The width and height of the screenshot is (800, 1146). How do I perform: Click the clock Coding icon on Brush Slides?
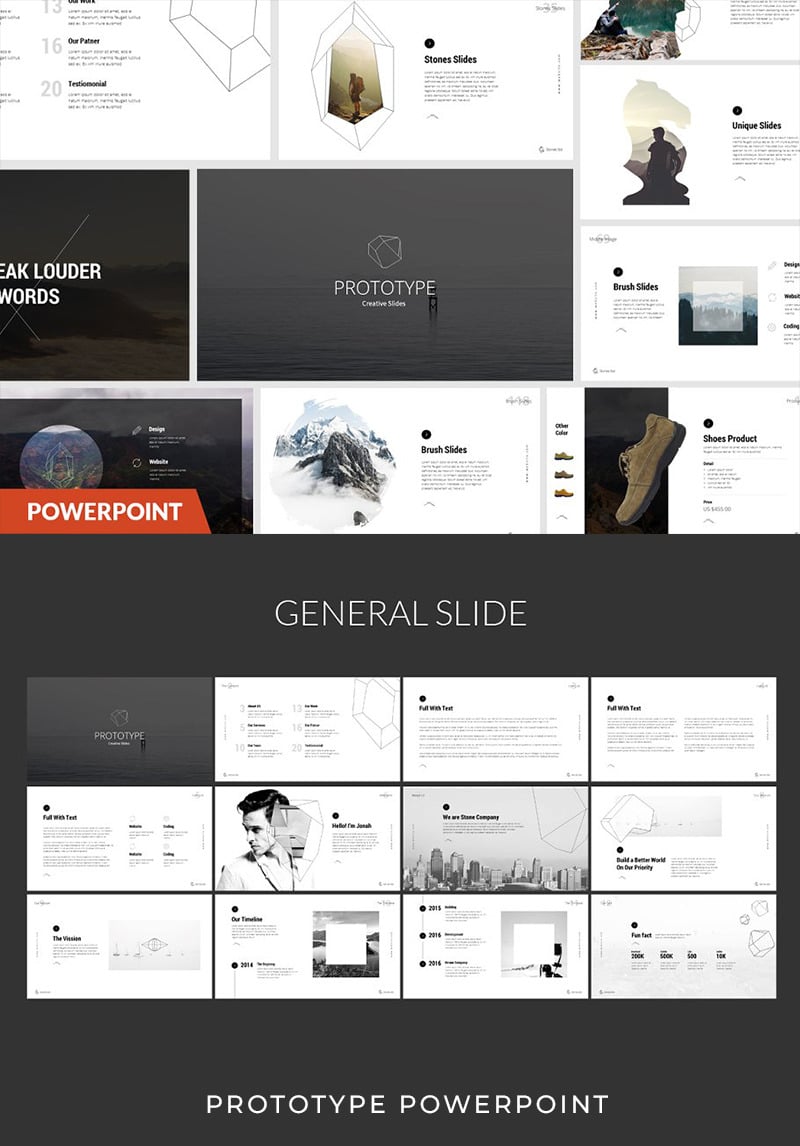pos(771,327)
